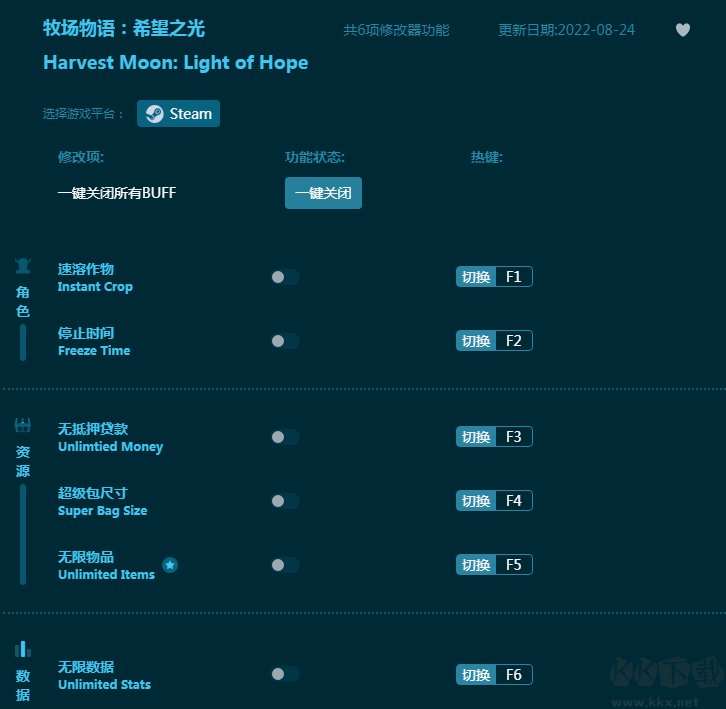This screenshot has width=726, height=709.
Task: Click the 超级包尺寸 Chinese label
Action: 93,493
